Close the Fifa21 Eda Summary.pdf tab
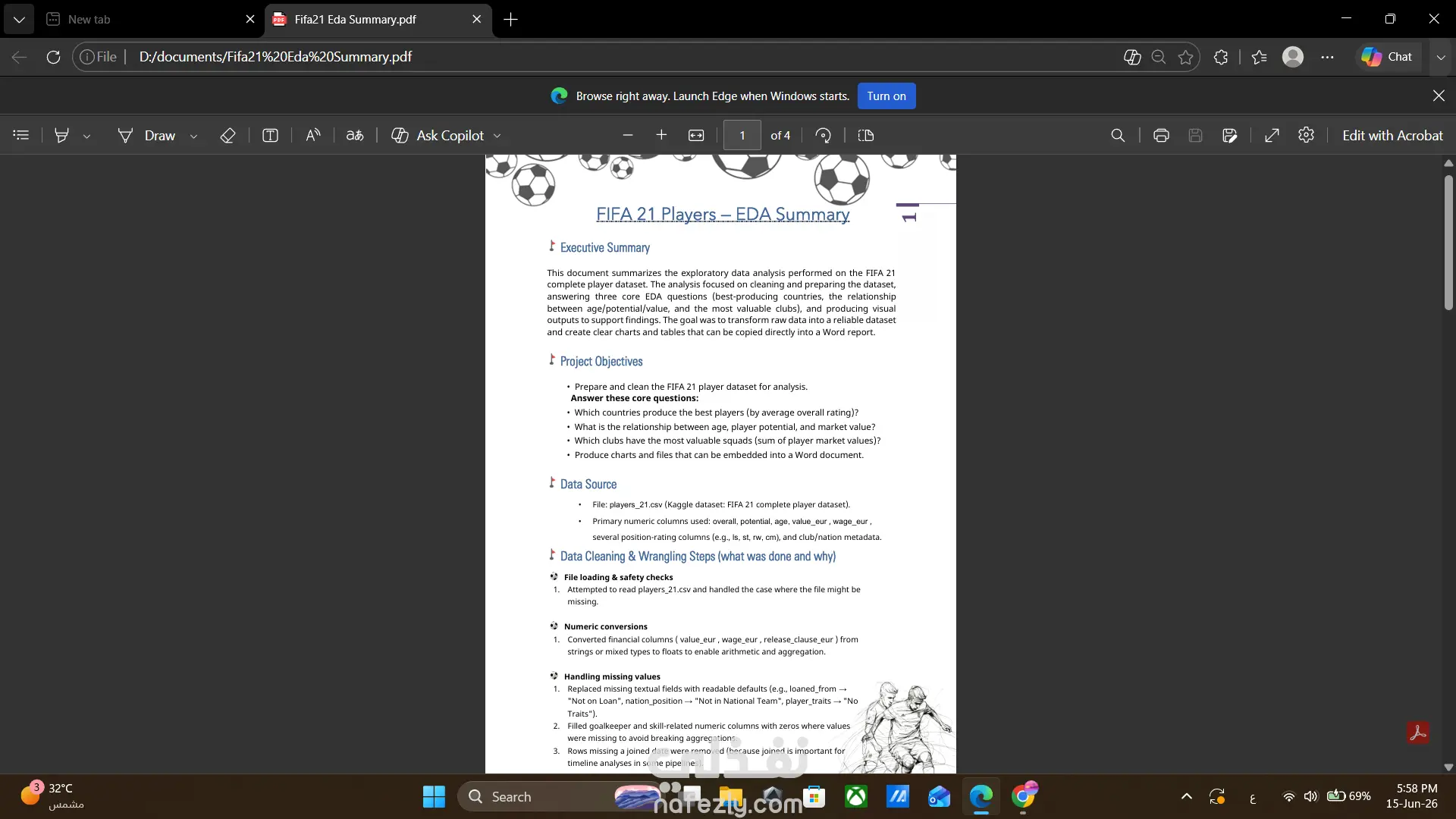The image size is (1456, 819). click(x=476, y=19)
